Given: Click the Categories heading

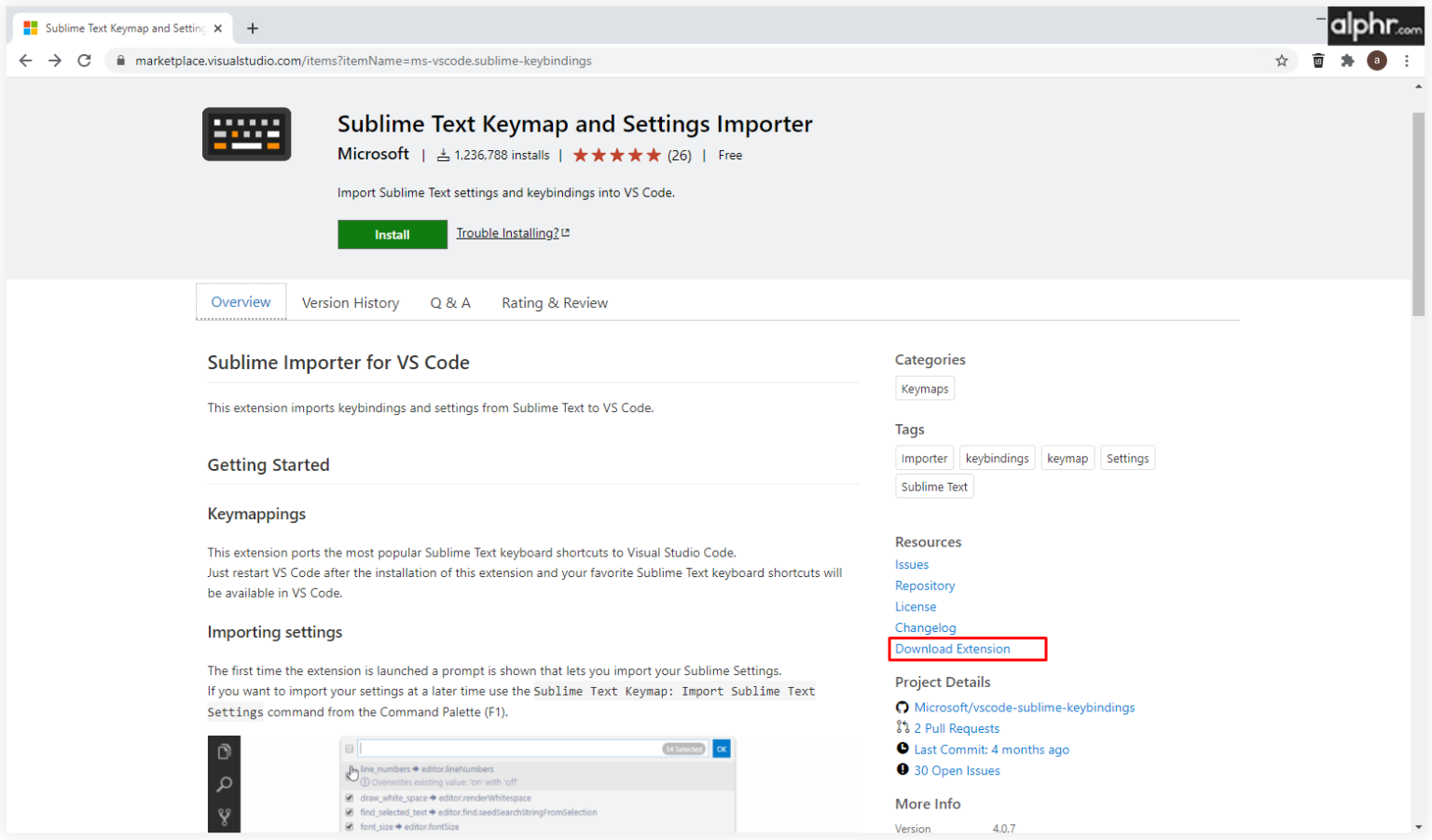Looking at the screenshot, I should (930, 360).
